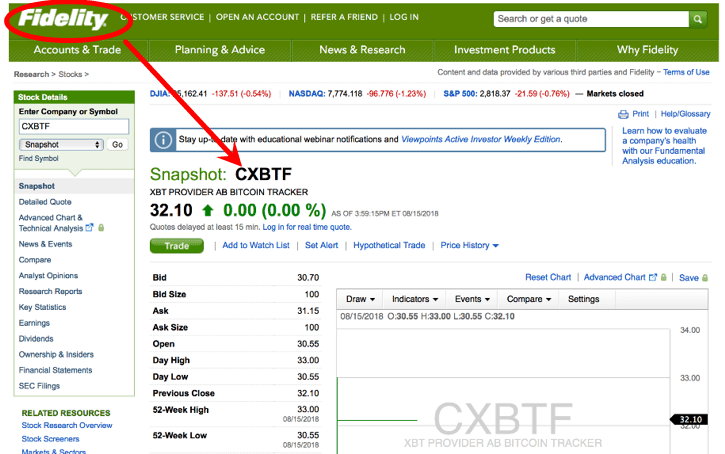This screenshot has width=725, height=454.
Task: Expand the Price History dropdown
Action: (x=469, y=245)
